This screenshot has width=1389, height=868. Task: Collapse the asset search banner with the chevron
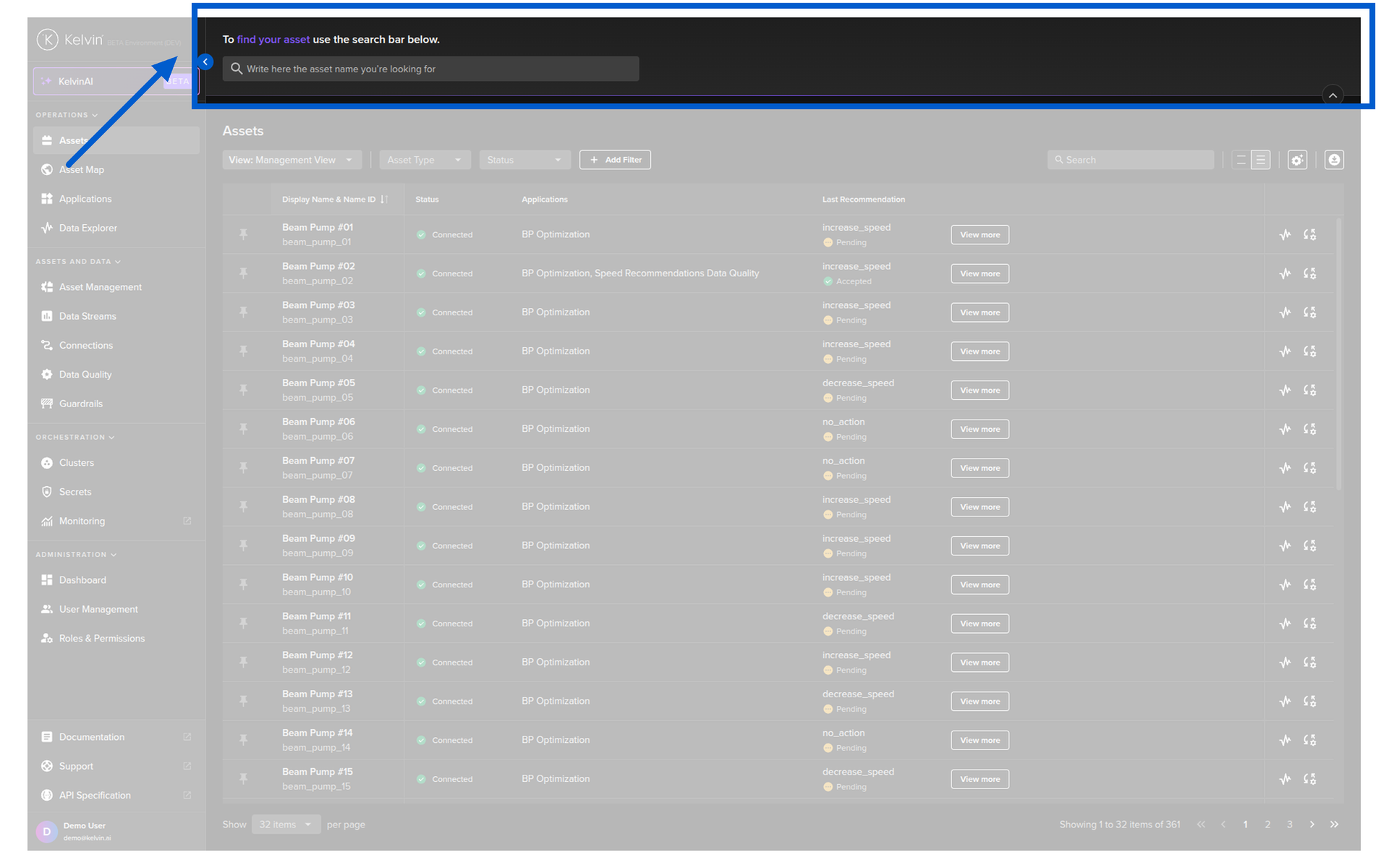pyautogui.click(x=1333, y=95)
